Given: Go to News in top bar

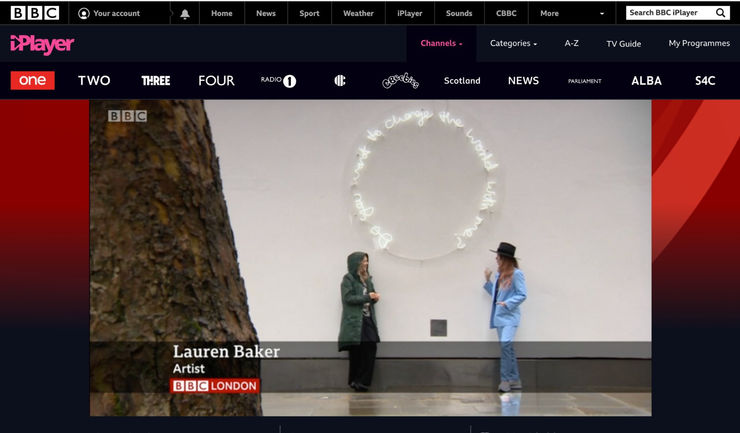Looking at the screenshot, I should [x=266, y=13].
